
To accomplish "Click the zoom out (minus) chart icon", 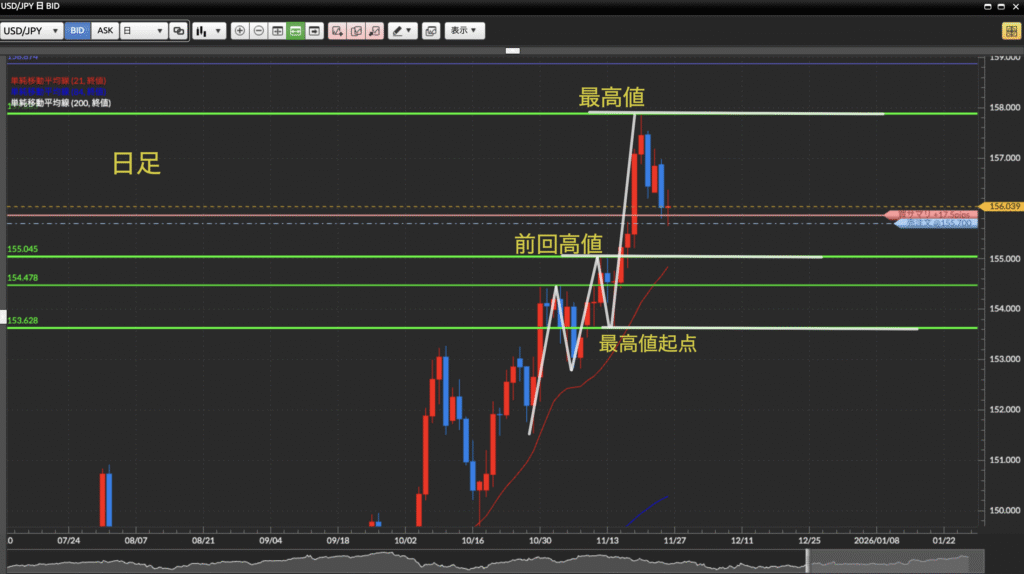I will click(x=258, y=31).
